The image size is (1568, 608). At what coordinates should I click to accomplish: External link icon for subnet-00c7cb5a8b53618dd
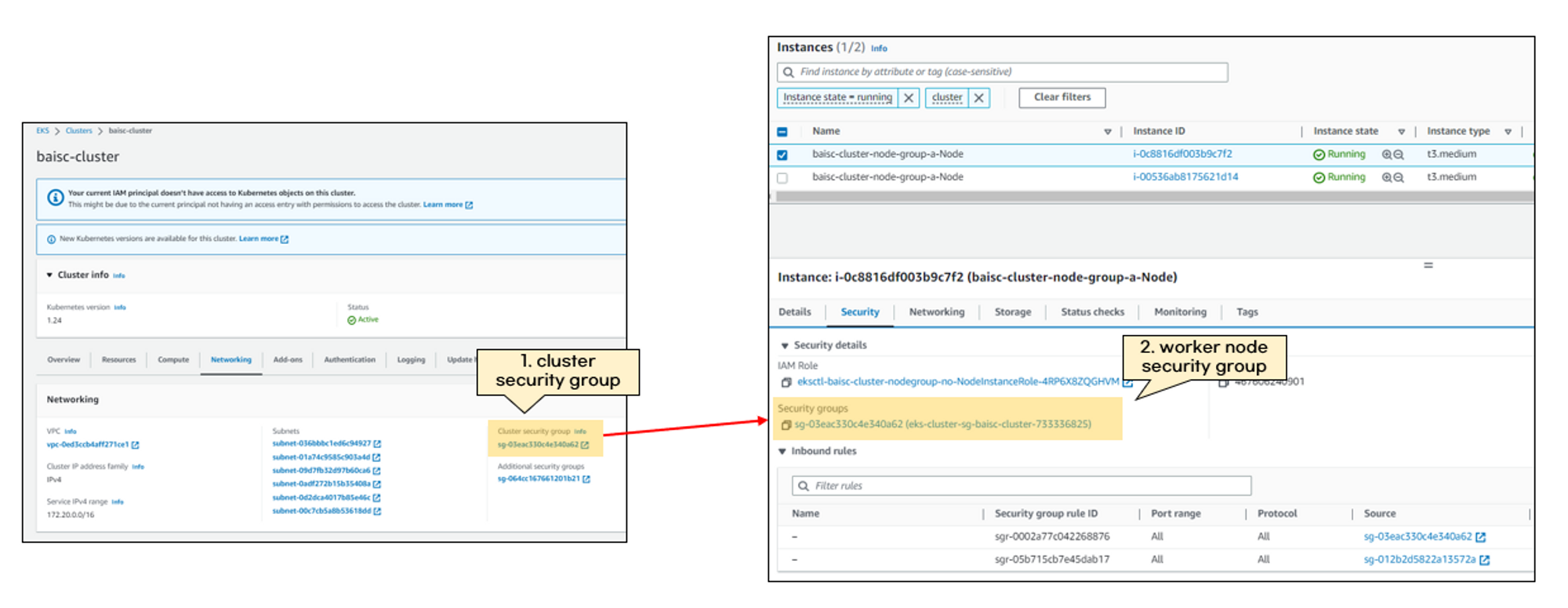point(377,511)
